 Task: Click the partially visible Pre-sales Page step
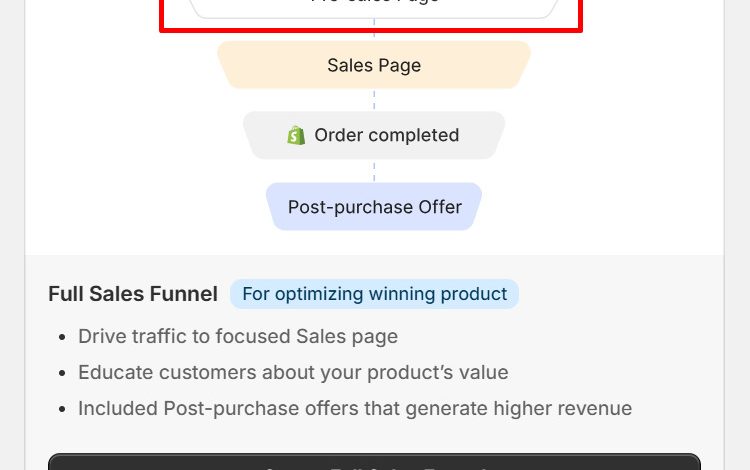point(374,7)
